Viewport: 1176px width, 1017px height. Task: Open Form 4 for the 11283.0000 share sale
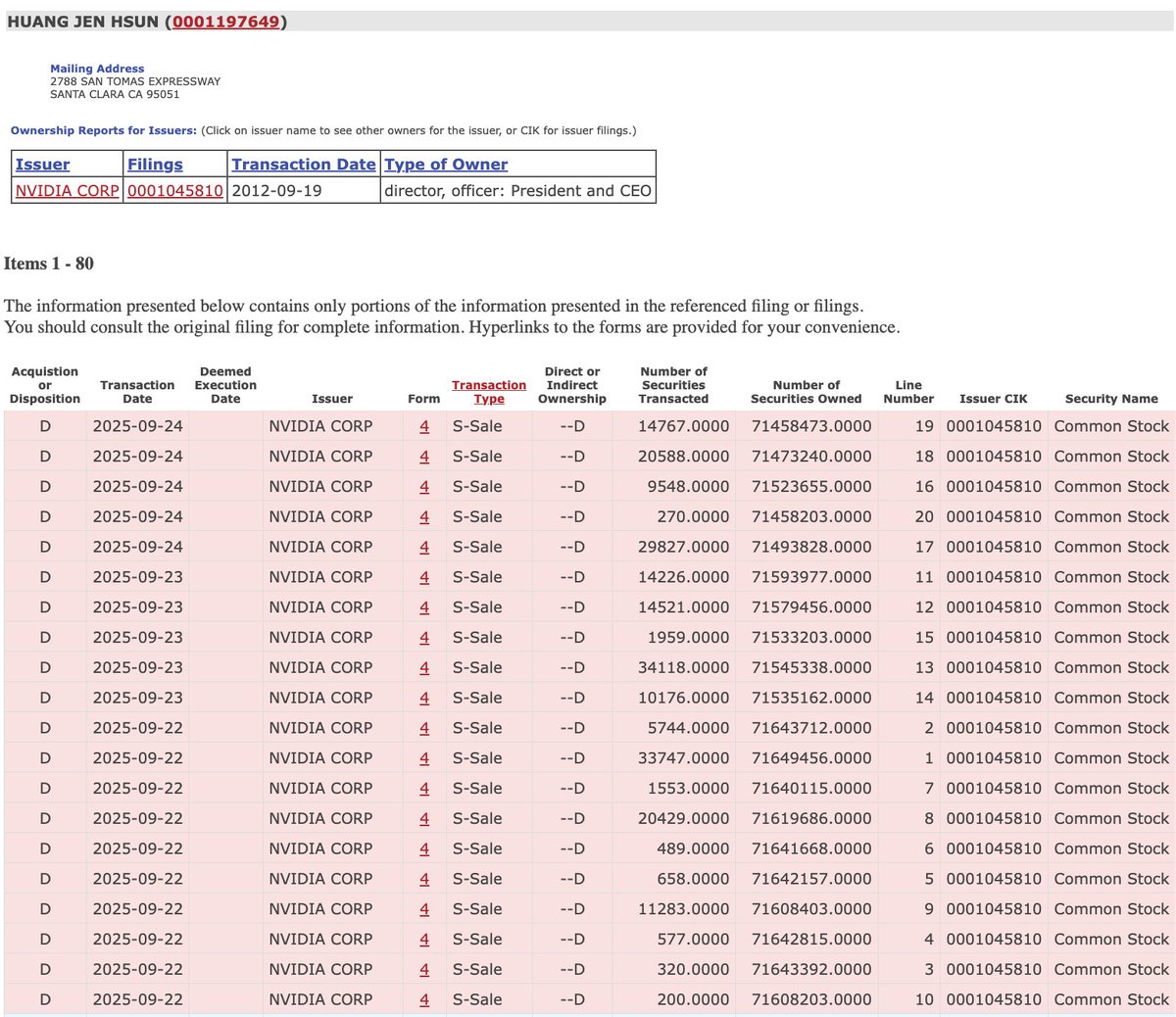point(424,909)
